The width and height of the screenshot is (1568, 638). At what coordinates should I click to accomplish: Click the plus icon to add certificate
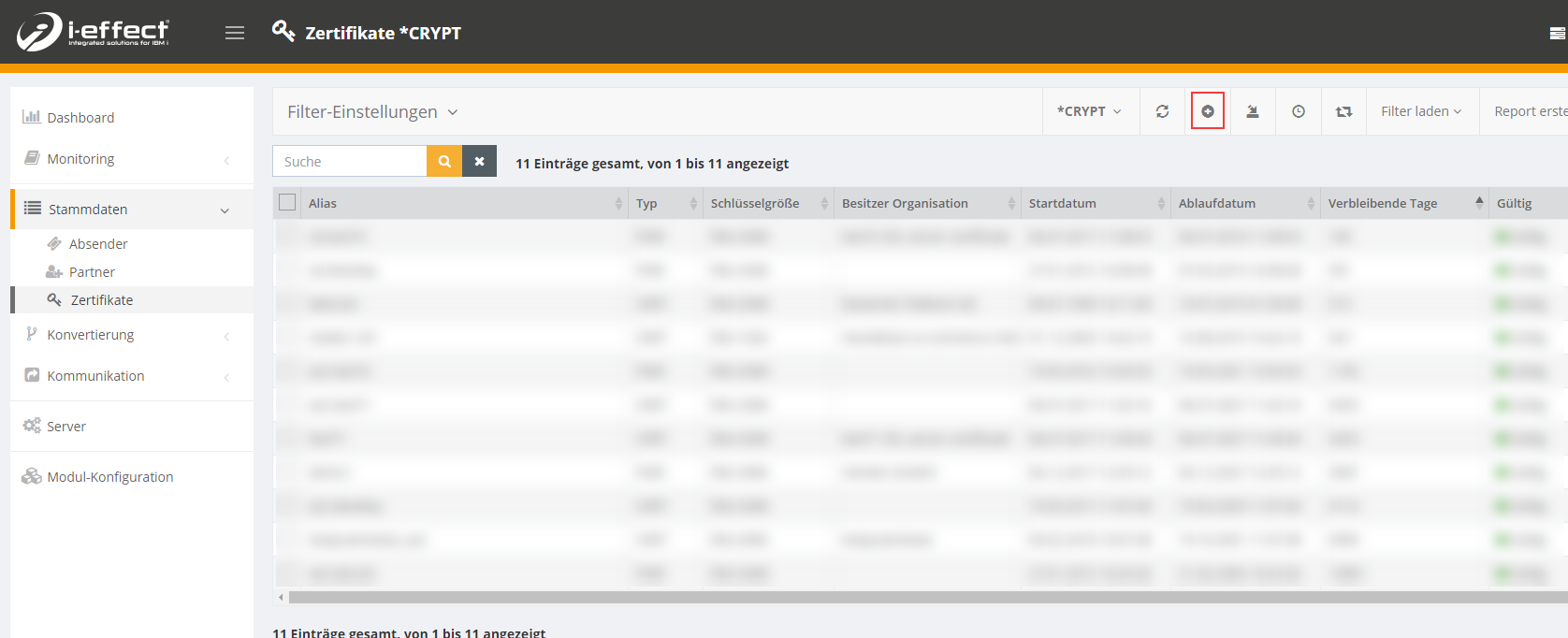click(x=1207, y=111)
